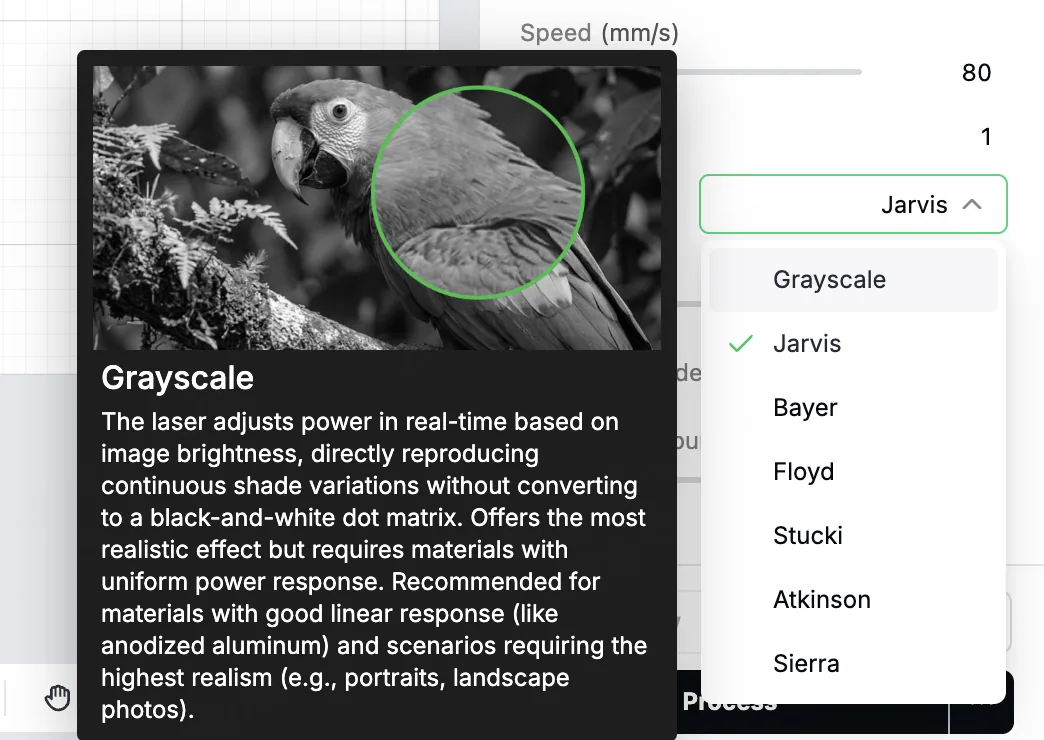This screenshot has width=1044, height=740.
Task: Click the chevron arrow in Jarvis dropdown
Action: (x=972, y=204)
